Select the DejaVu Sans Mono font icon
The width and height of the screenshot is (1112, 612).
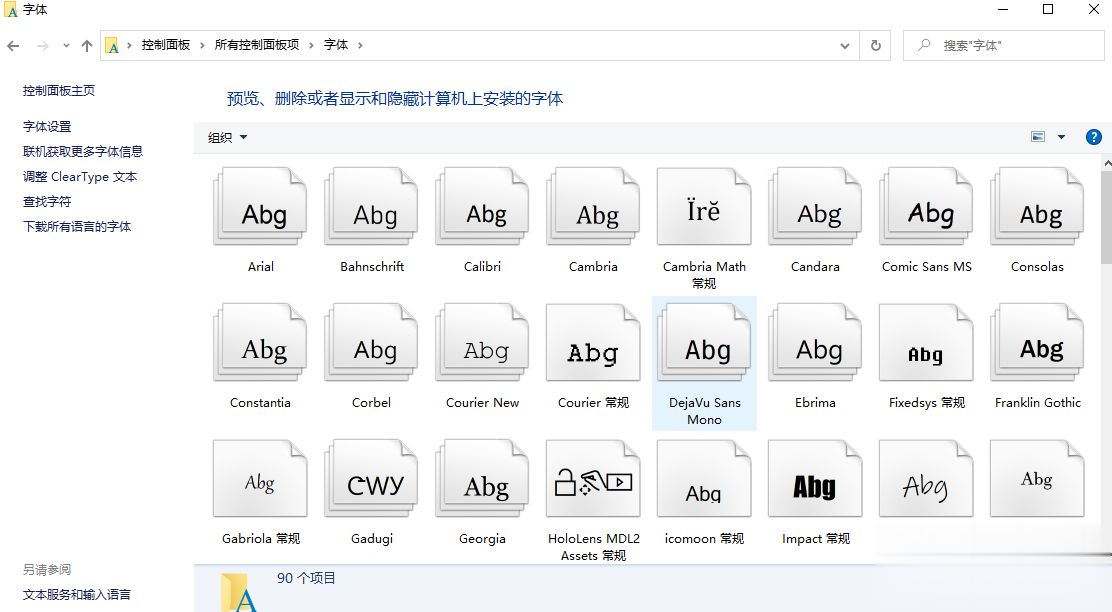coord(704,343)
